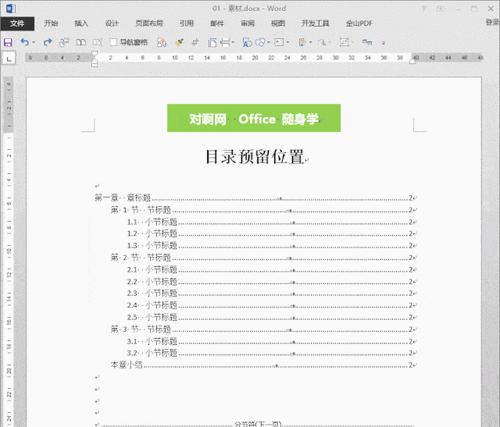The image size is (500, 427).
Task: Toggle the 导航窗格 checkbox
Action: pyautogui.click(x=113, y=42)
